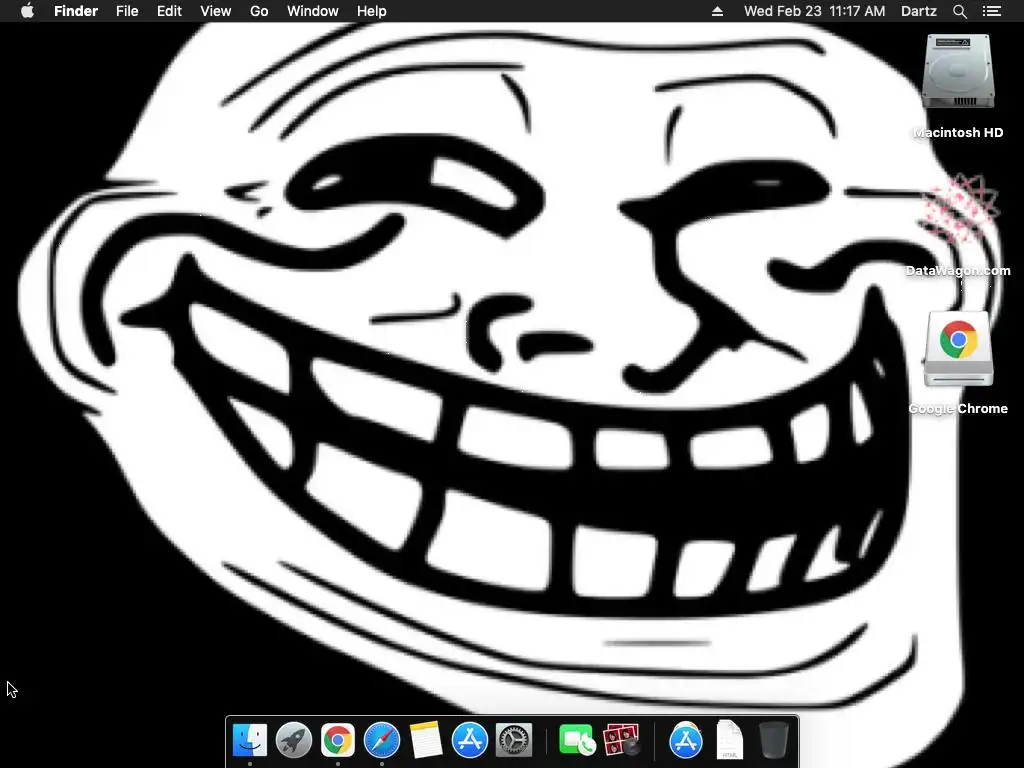Viewport: 1024px width, 768px height.
Task: Open System Preferences gear in Dock
Action: pos(514,740)
